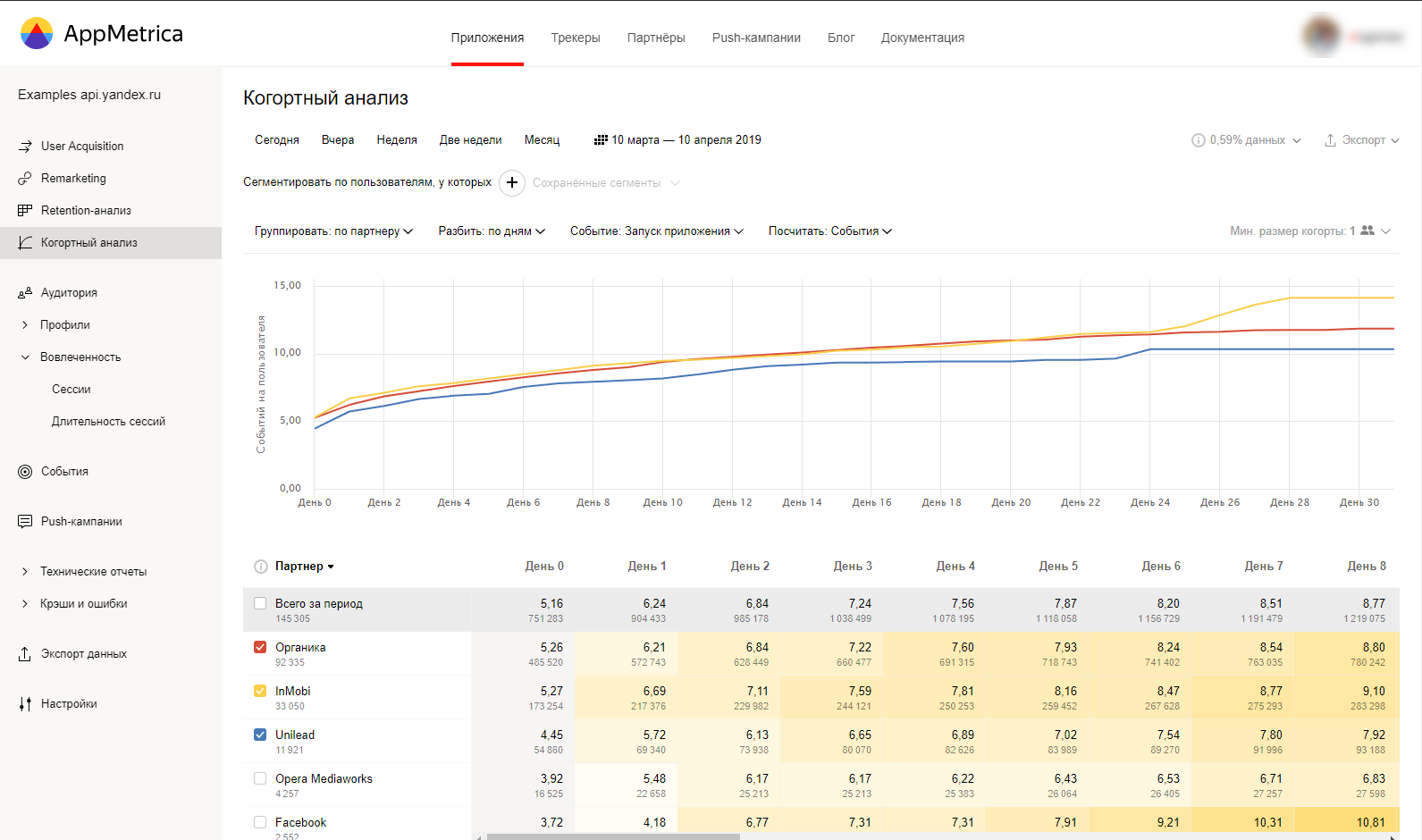Select the Сегодня period
The image size is (1422, 840).
pyautogui.click(x=277, y=140)
